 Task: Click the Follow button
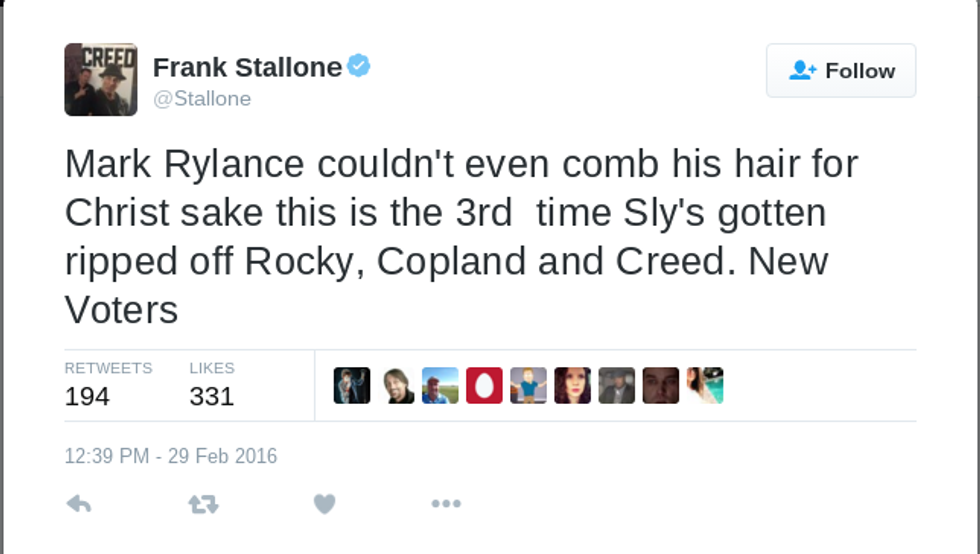click(x=840, y=71)
